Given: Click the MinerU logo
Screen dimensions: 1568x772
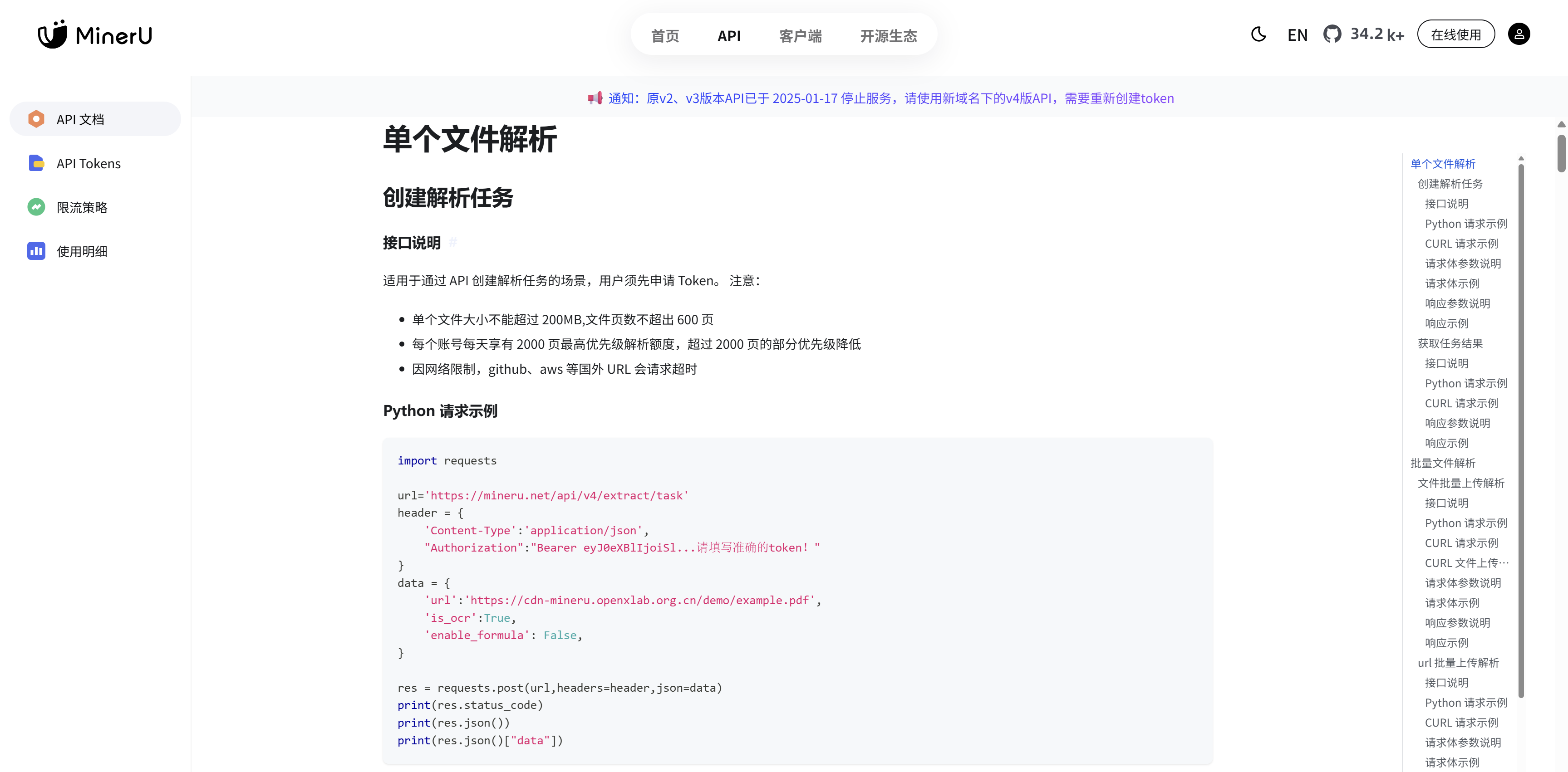Looking at the screenshot, I should coord(95,34).
